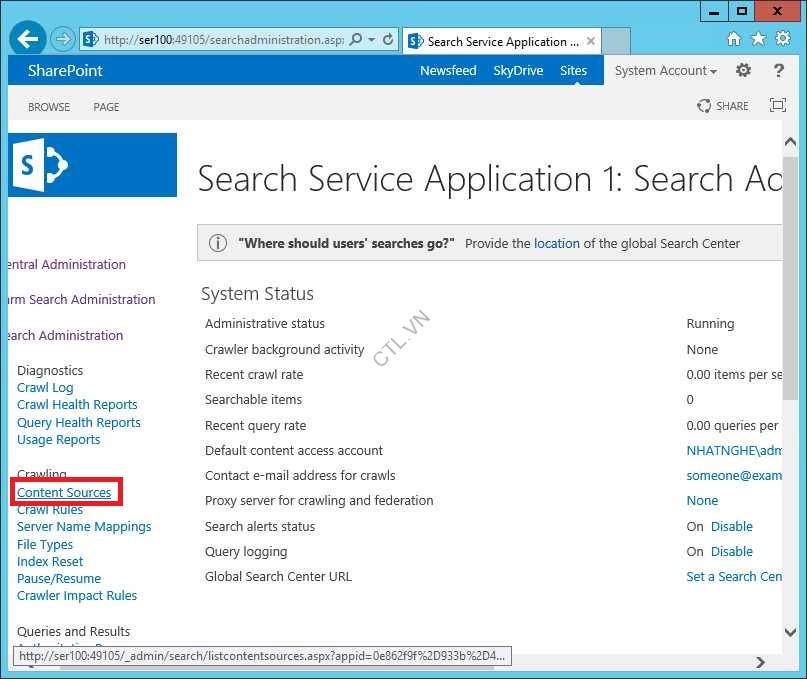Click the Global Search Center URL label
This screenshot has width=807, height=679.
click(278, 577)
